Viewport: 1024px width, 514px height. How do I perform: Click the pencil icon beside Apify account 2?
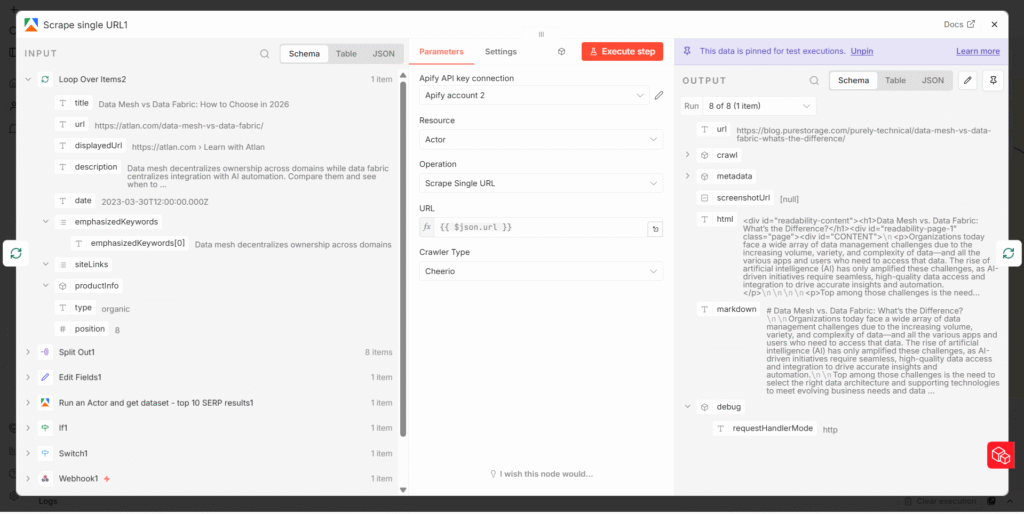(x=658, y=96)
